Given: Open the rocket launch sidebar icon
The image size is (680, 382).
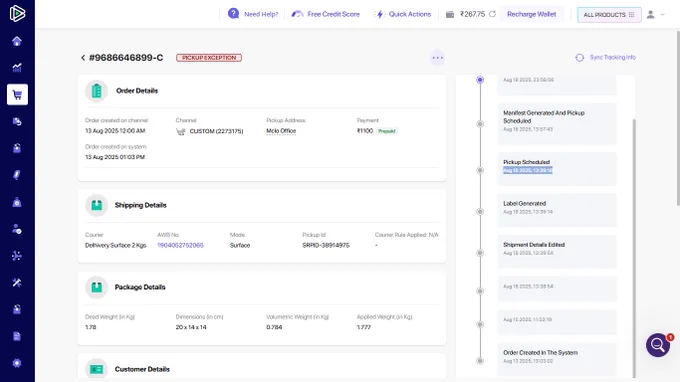Looking at the screenshot, I should pos(17,175).
